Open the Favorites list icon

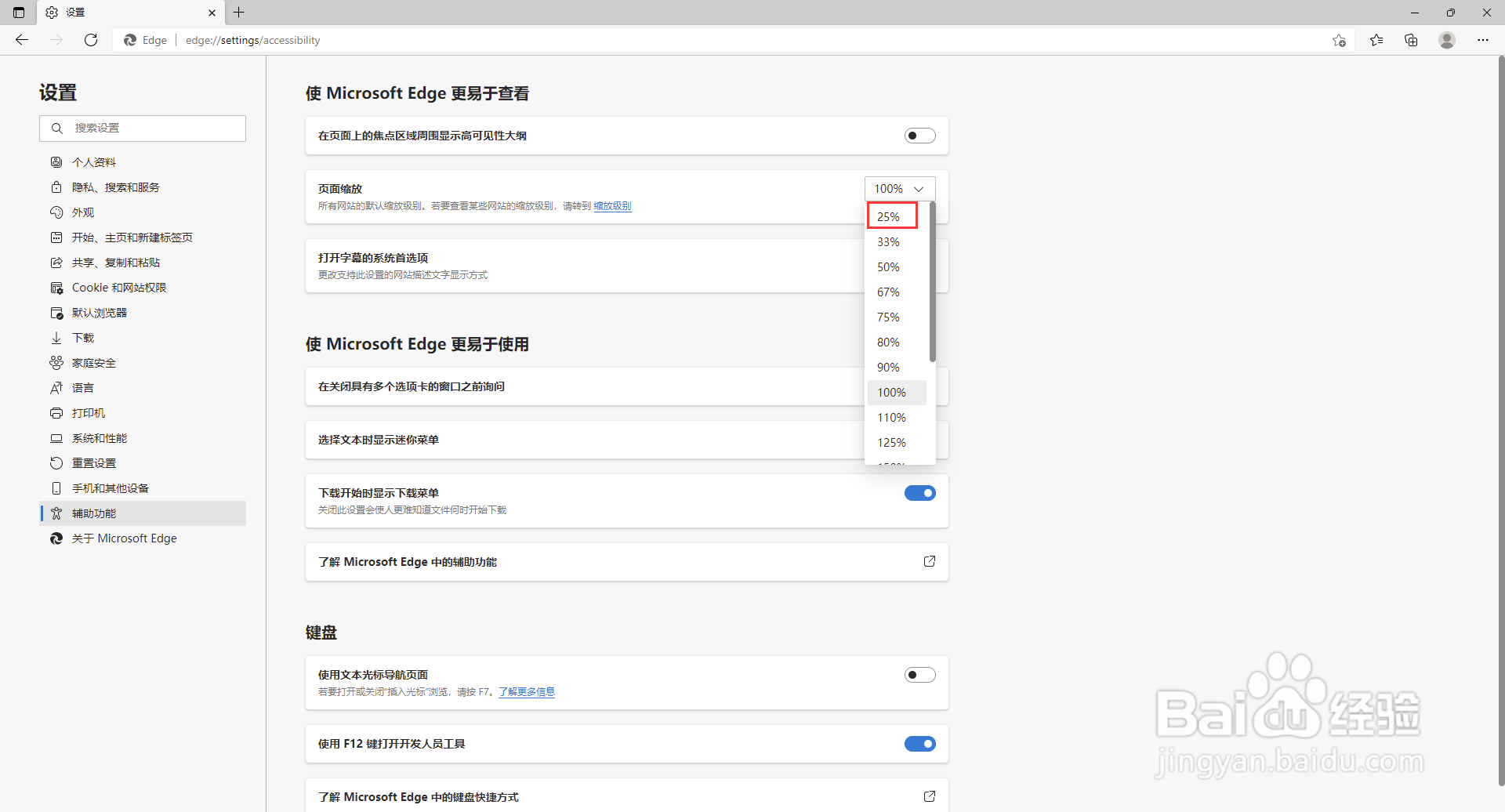point(1376,40)
